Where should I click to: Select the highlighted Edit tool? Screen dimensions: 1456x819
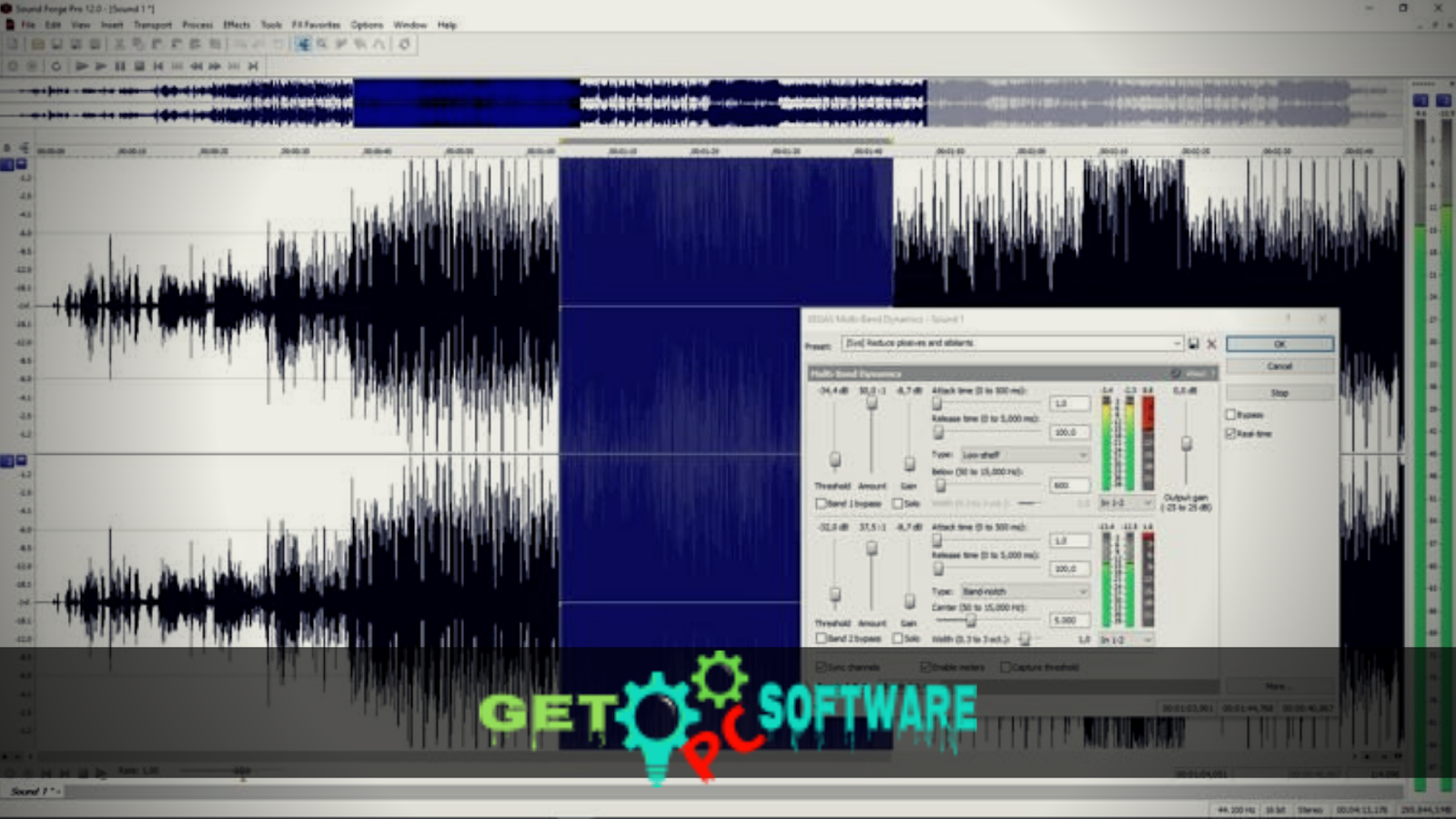pos(303,44)
